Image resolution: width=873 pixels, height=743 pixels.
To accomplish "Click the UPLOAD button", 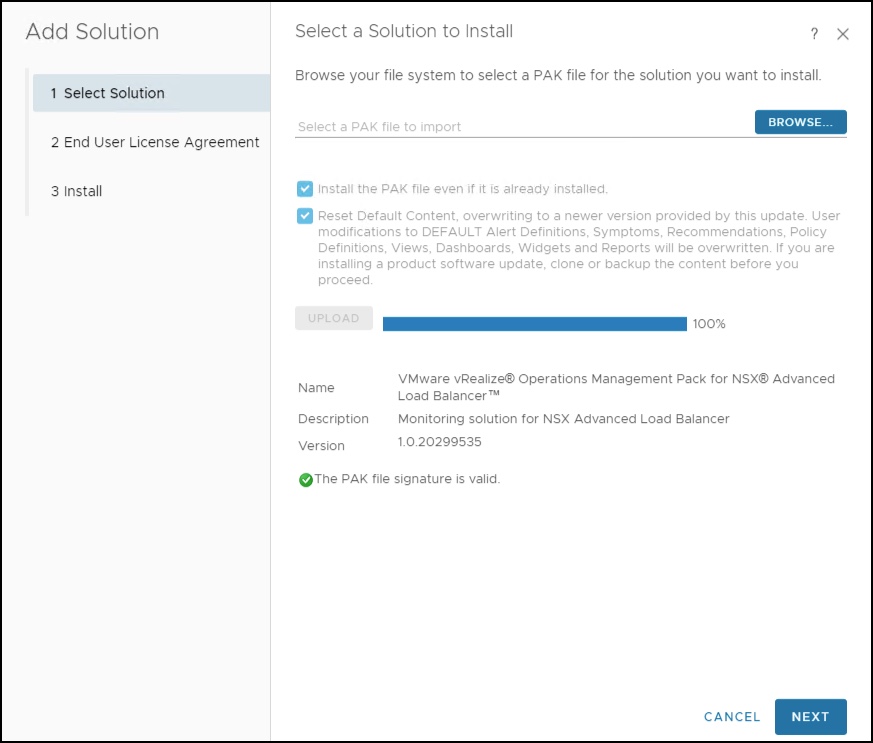I will coord(334,318).
